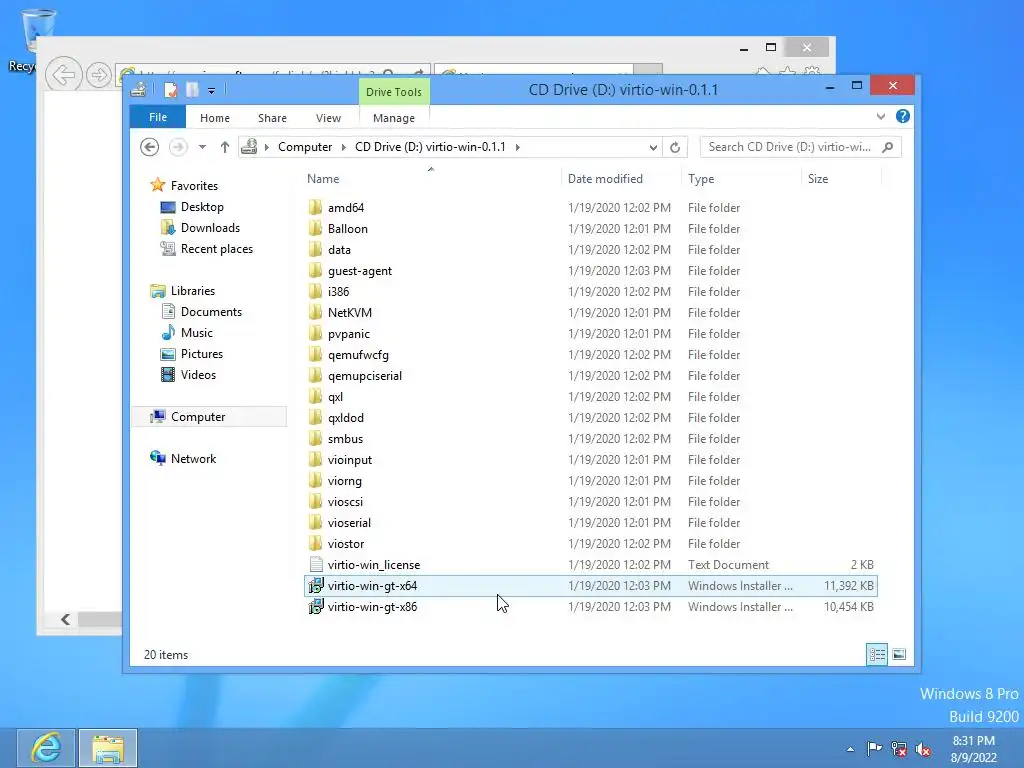Select the NetKVM folder name
This screenshot has width=1024, height=768.
coord(350,313)
